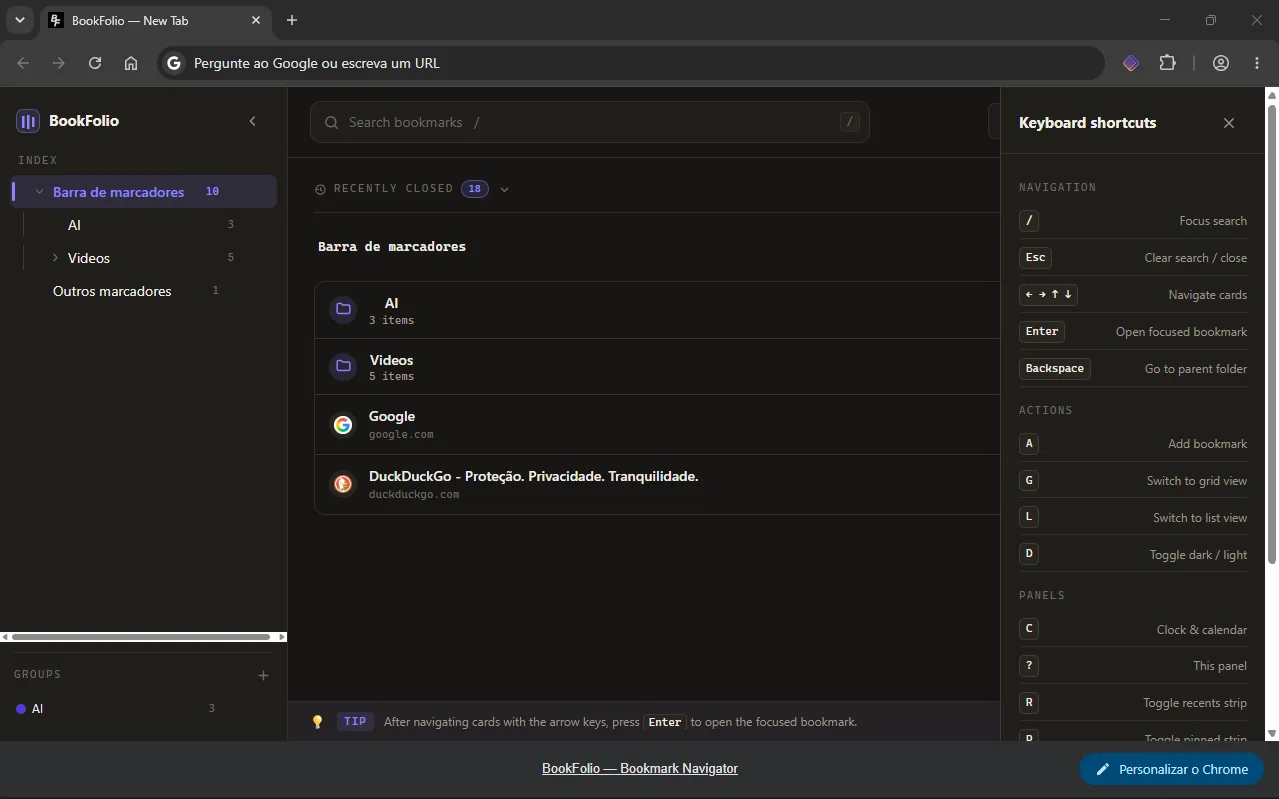1279x799 pixels.
Task: Go to the home page icon
Action: 131,63
